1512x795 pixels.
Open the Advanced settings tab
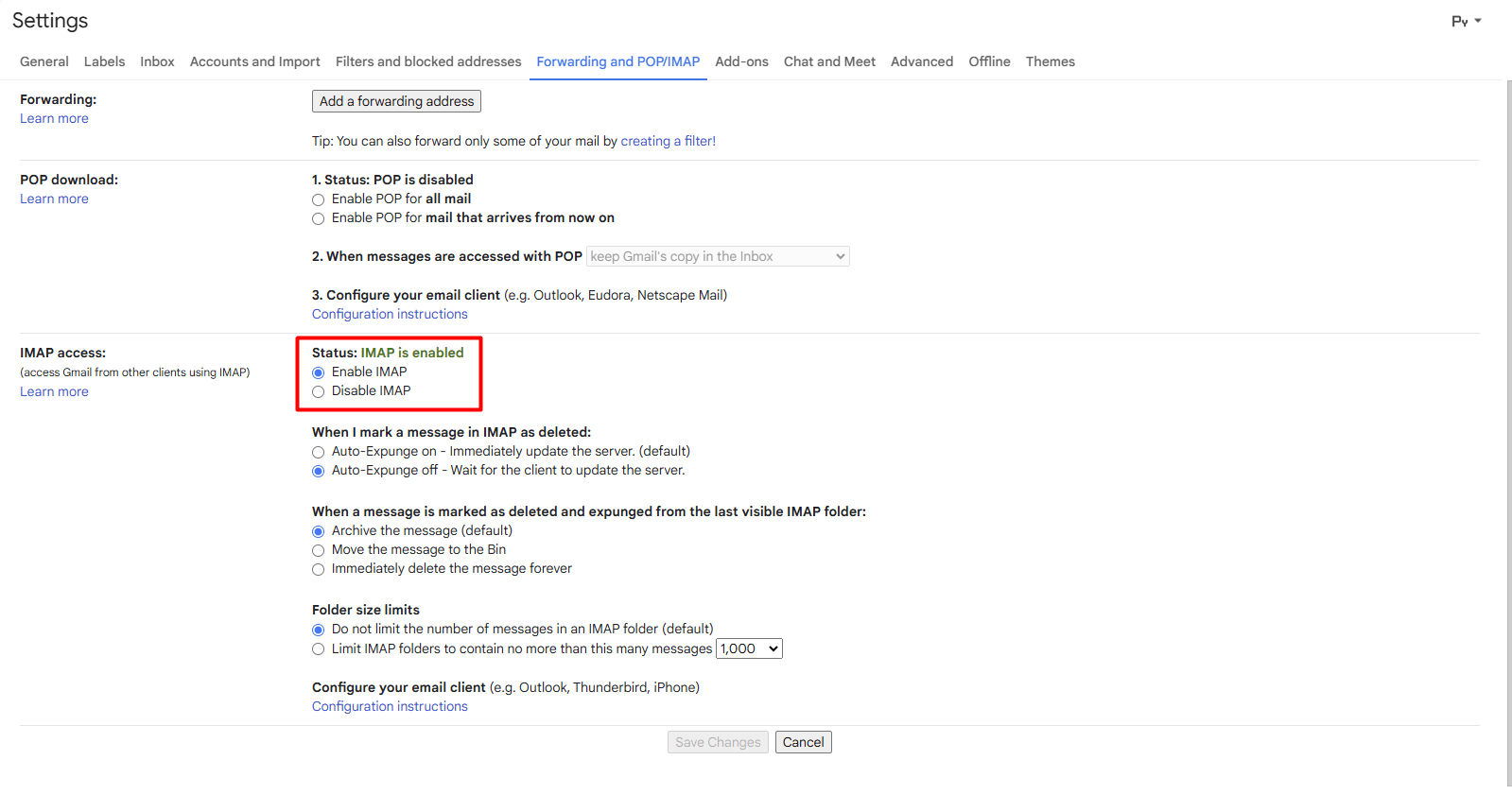[x=922, y=61]
